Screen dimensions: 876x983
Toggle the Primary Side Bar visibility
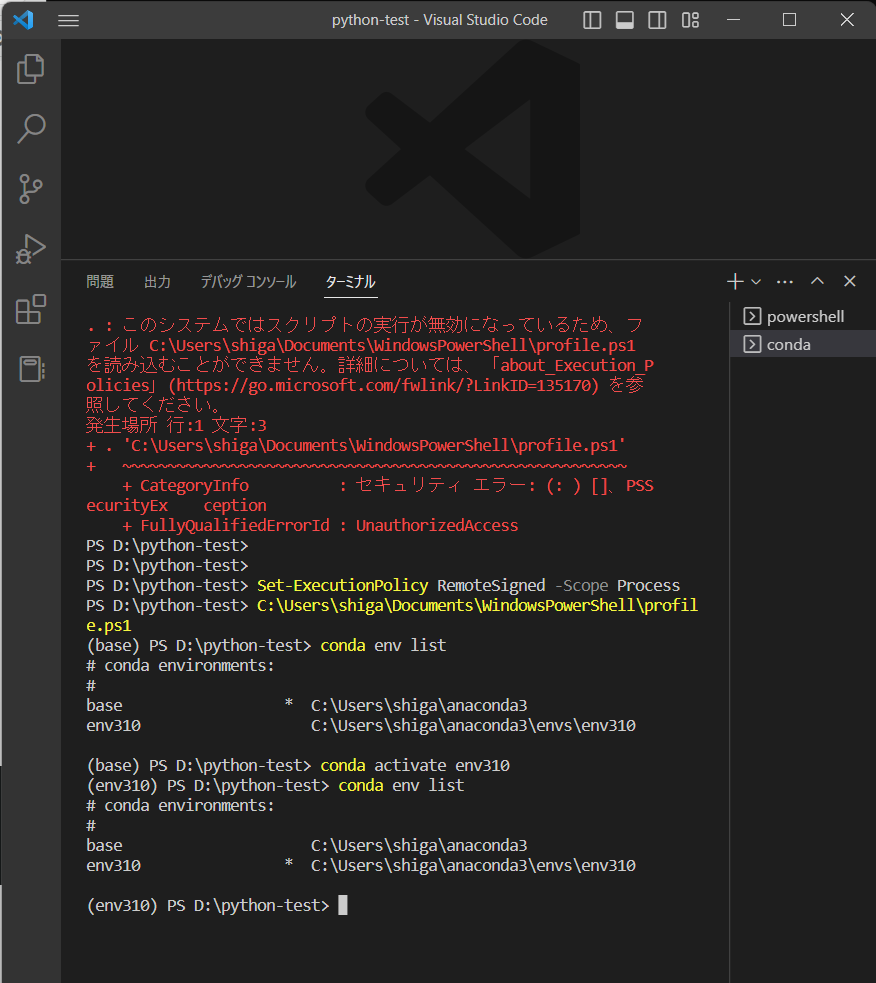click(591, 20)
